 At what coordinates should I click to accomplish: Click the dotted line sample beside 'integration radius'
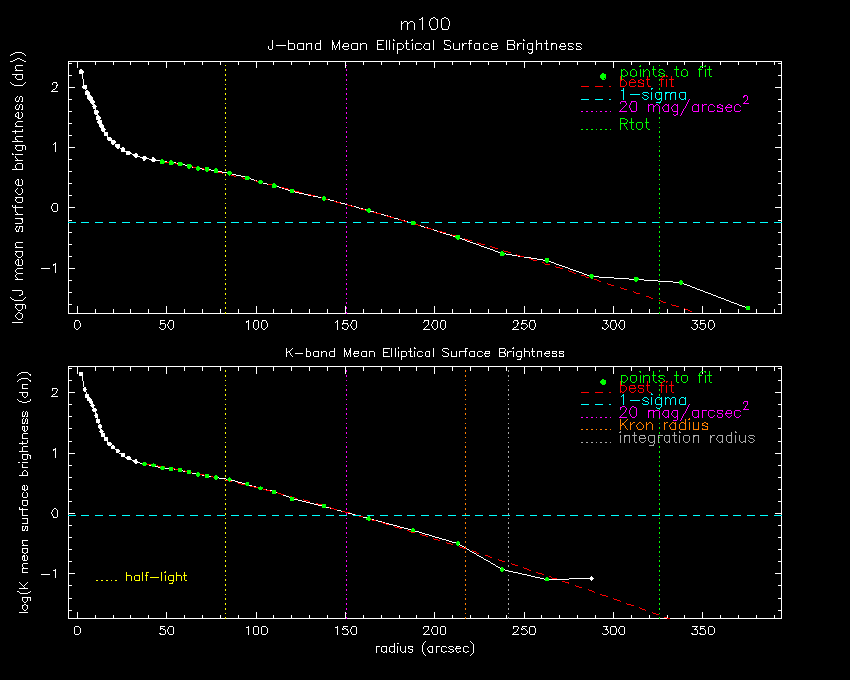tap(595, 439)
